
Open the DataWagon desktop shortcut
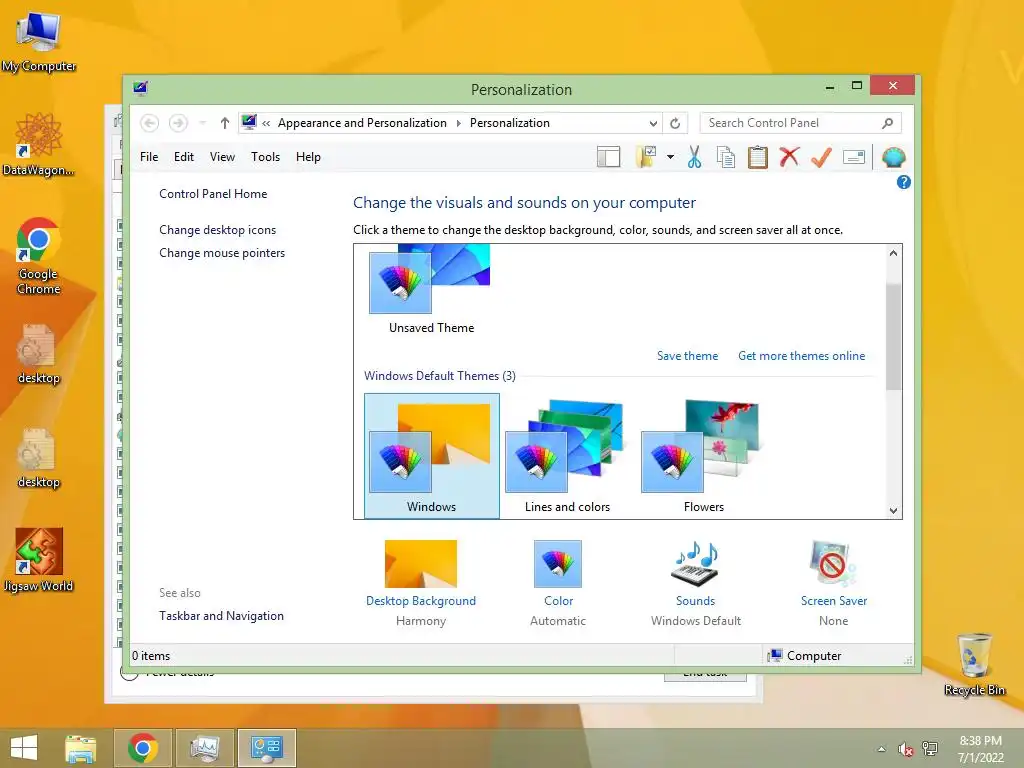pos(39,145)
